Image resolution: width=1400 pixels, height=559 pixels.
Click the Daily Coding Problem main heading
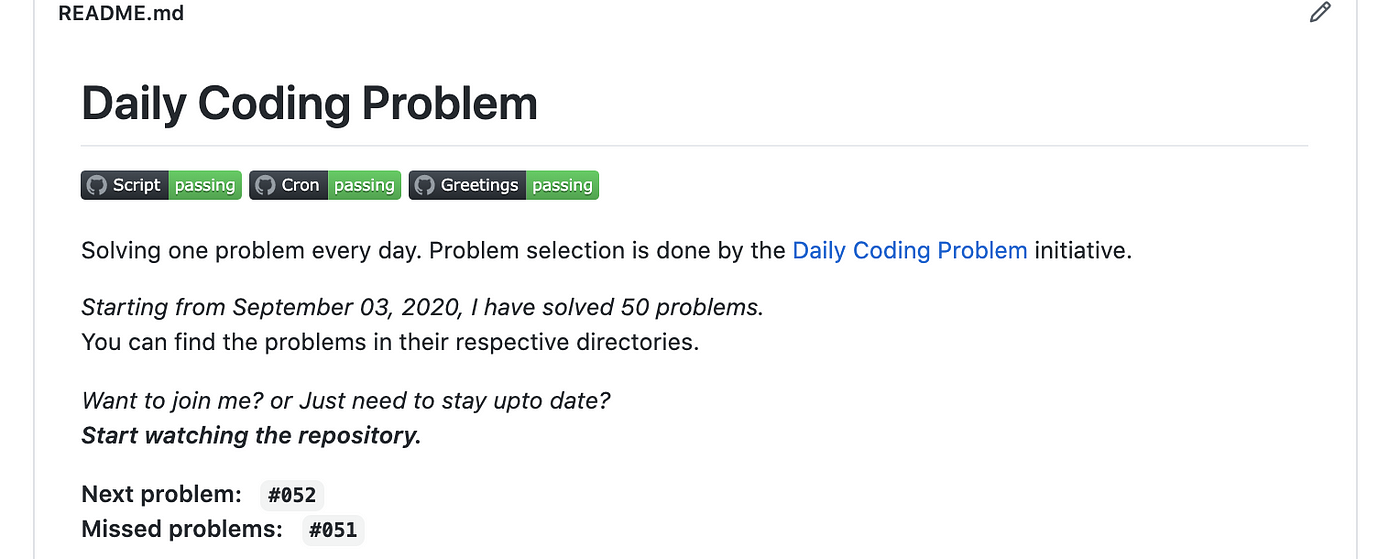310,103
